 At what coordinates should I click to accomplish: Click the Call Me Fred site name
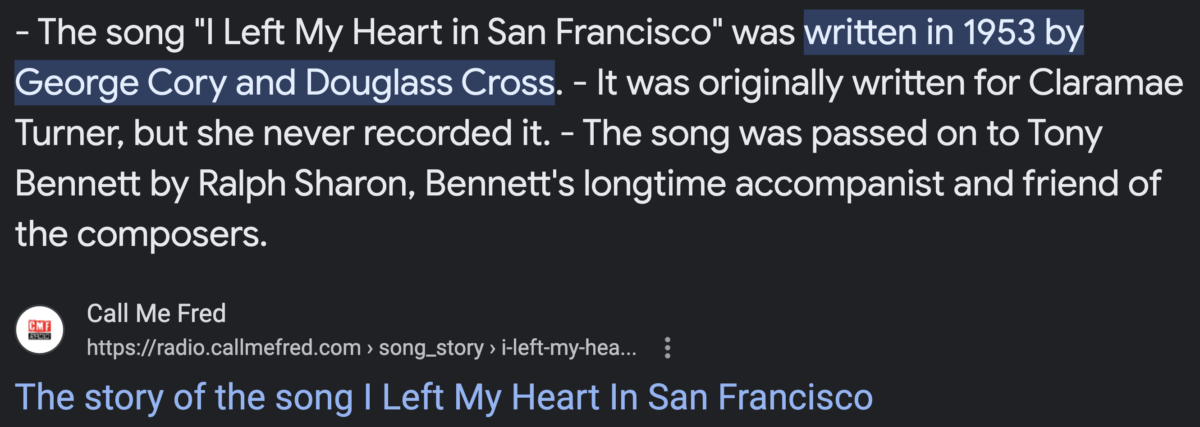157,314
